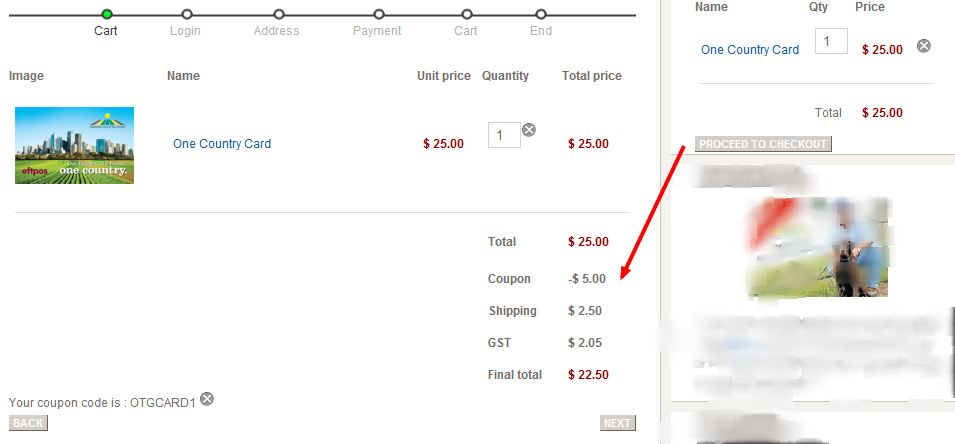Click the blurred sidebar promotional image
This screenshot has width=955, height=444.
817,247
